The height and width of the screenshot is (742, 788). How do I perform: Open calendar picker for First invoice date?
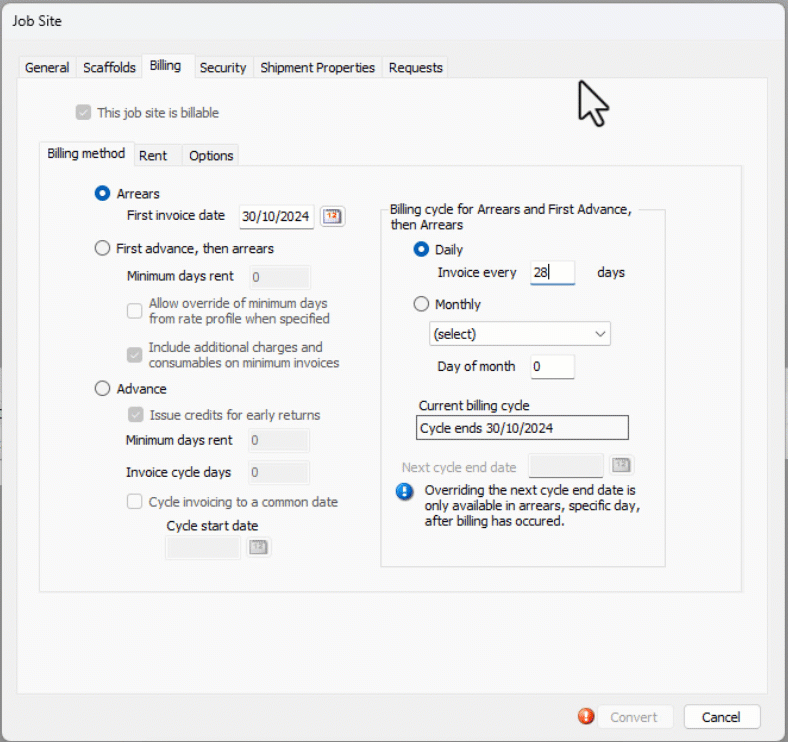click(x=332, y=216)
